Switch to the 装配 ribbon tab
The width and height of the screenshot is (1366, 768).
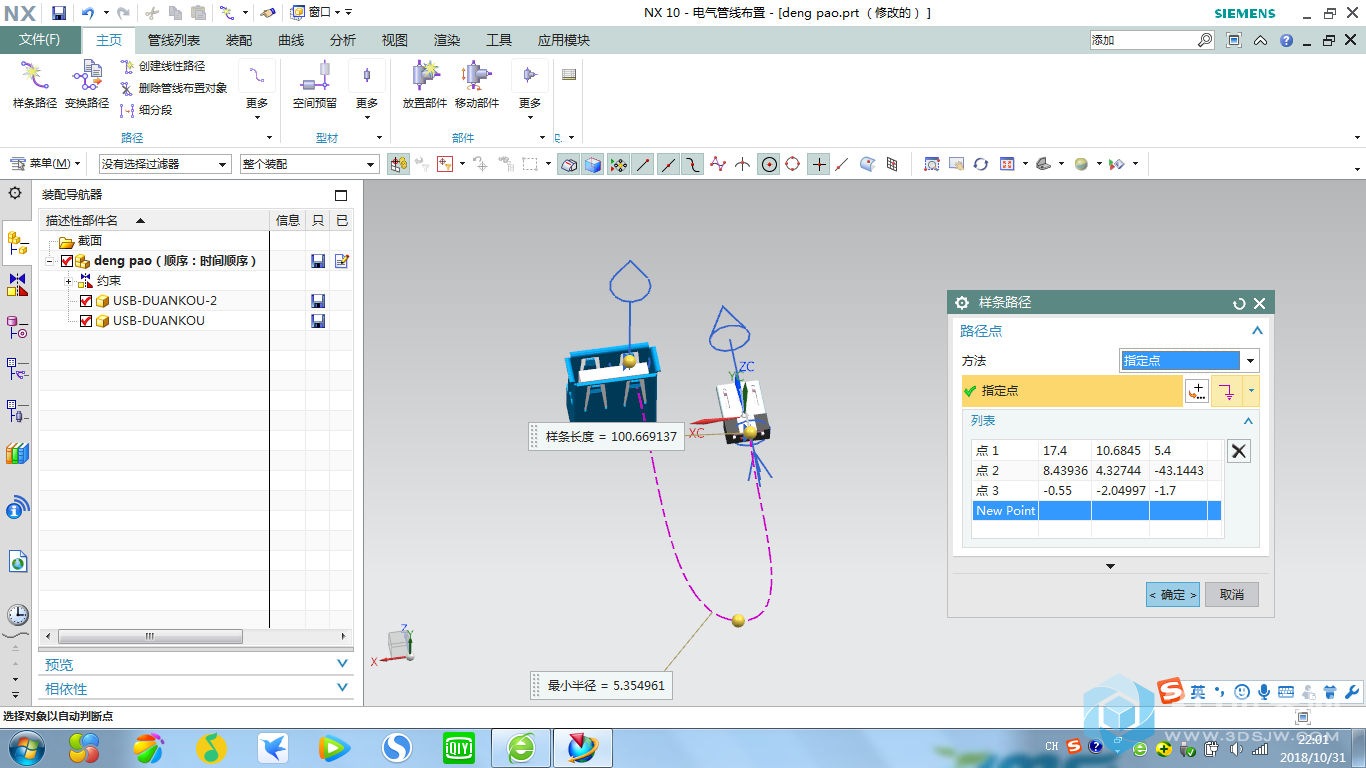(x=239, y=40)
